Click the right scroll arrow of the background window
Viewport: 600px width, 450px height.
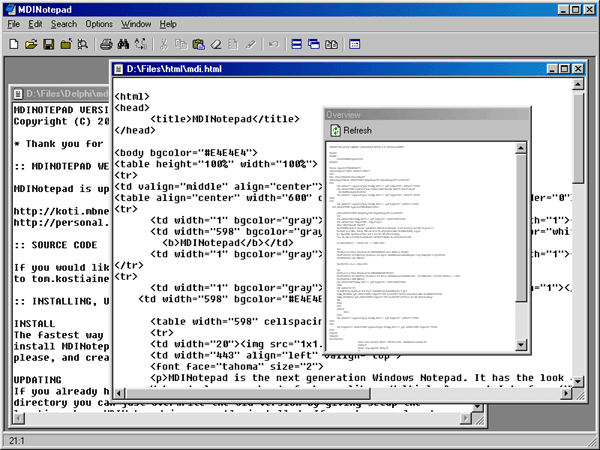(465, 419)
